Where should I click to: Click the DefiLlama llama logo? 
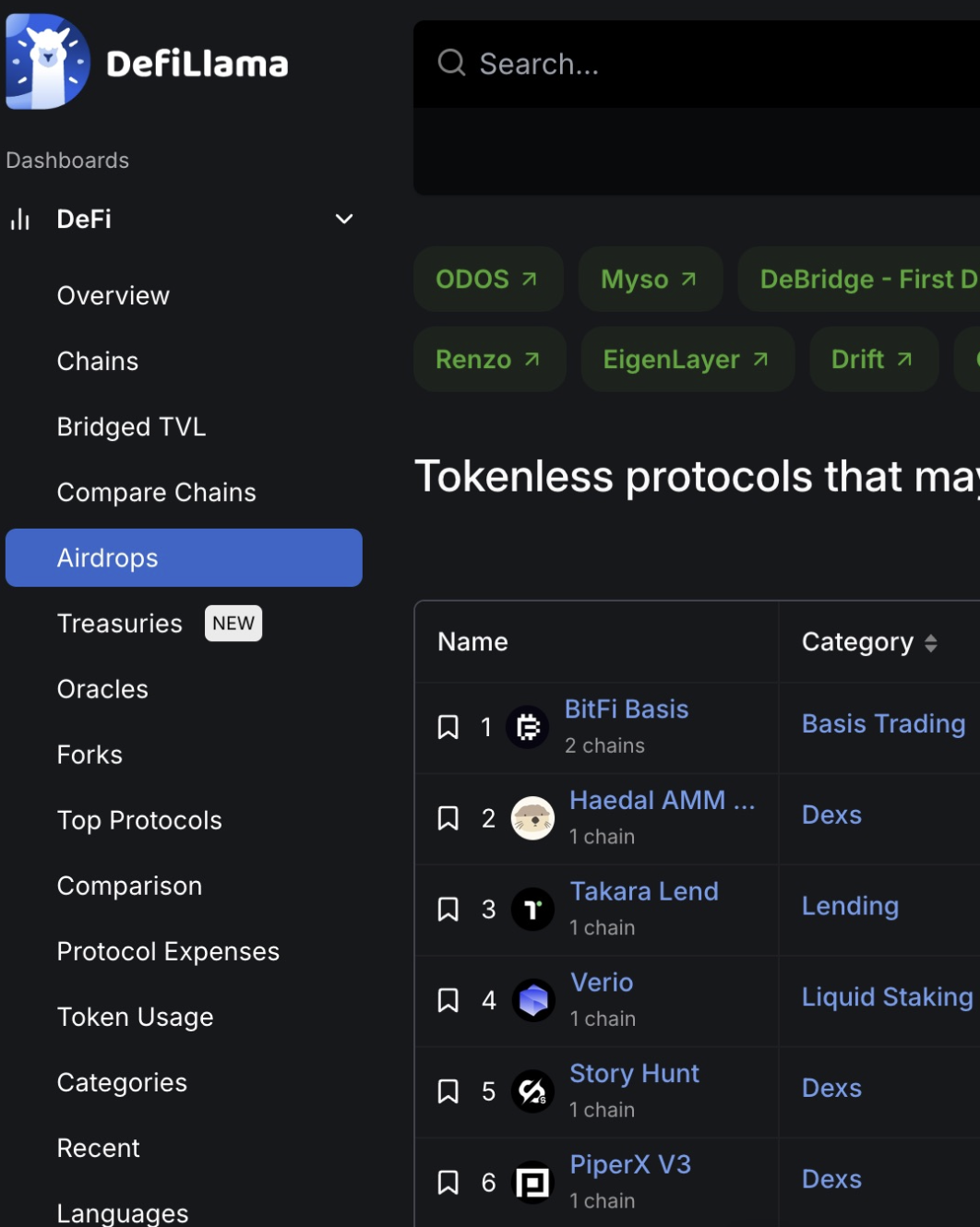[x=48, y=62]
